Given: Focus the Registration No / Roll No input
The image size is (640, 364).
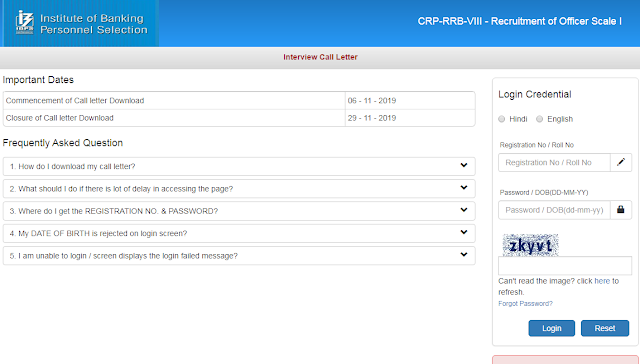Looking at the screenshot, I should tap(554, 162).
